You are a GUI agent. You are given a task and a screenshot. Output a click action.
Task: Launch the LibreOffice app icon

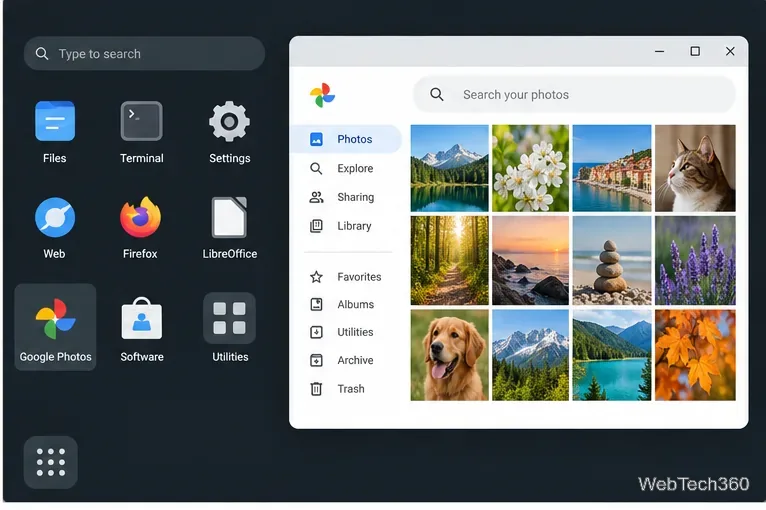point(230,217)
